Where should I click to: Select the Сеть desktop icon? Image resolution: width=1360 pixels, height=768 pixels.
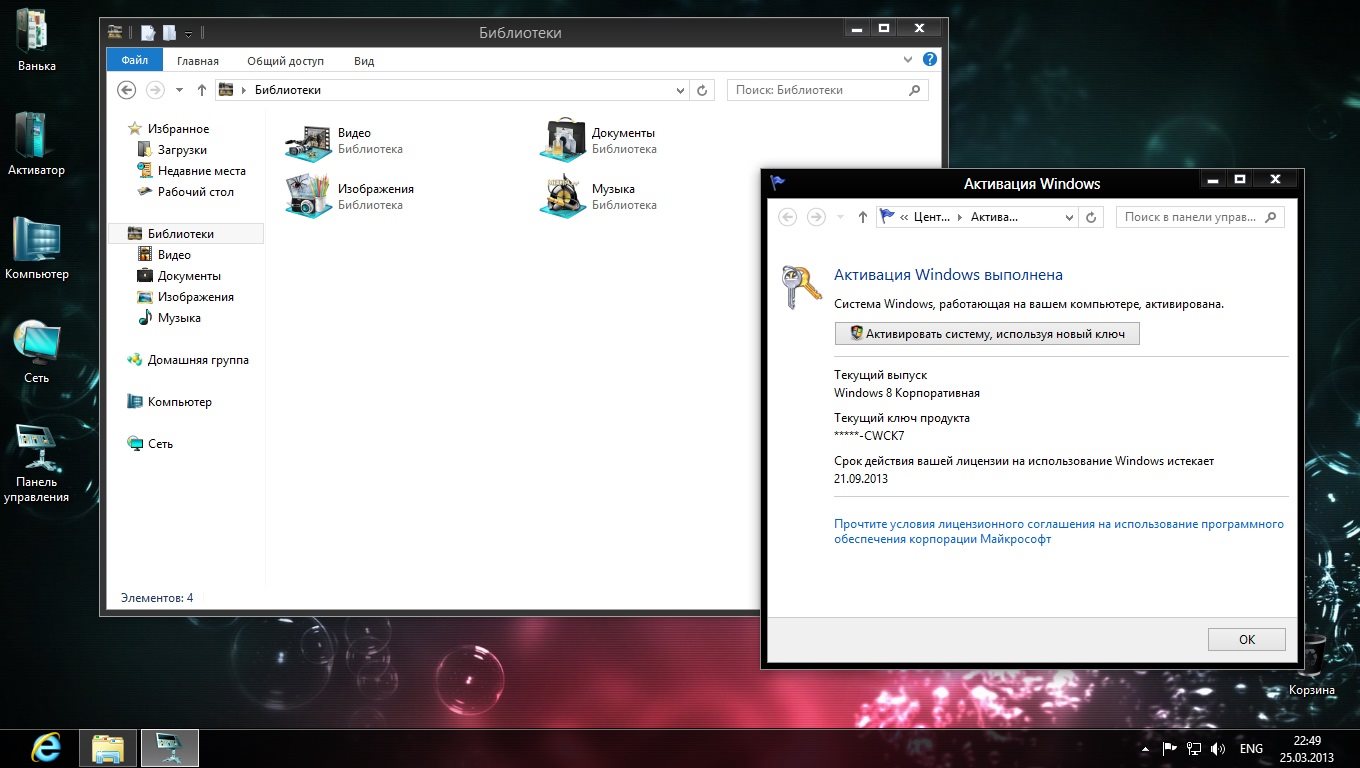[36, 352]
